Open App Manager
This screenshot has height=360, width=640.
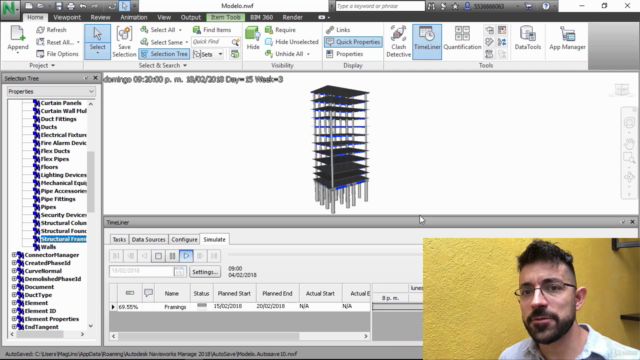567,39
